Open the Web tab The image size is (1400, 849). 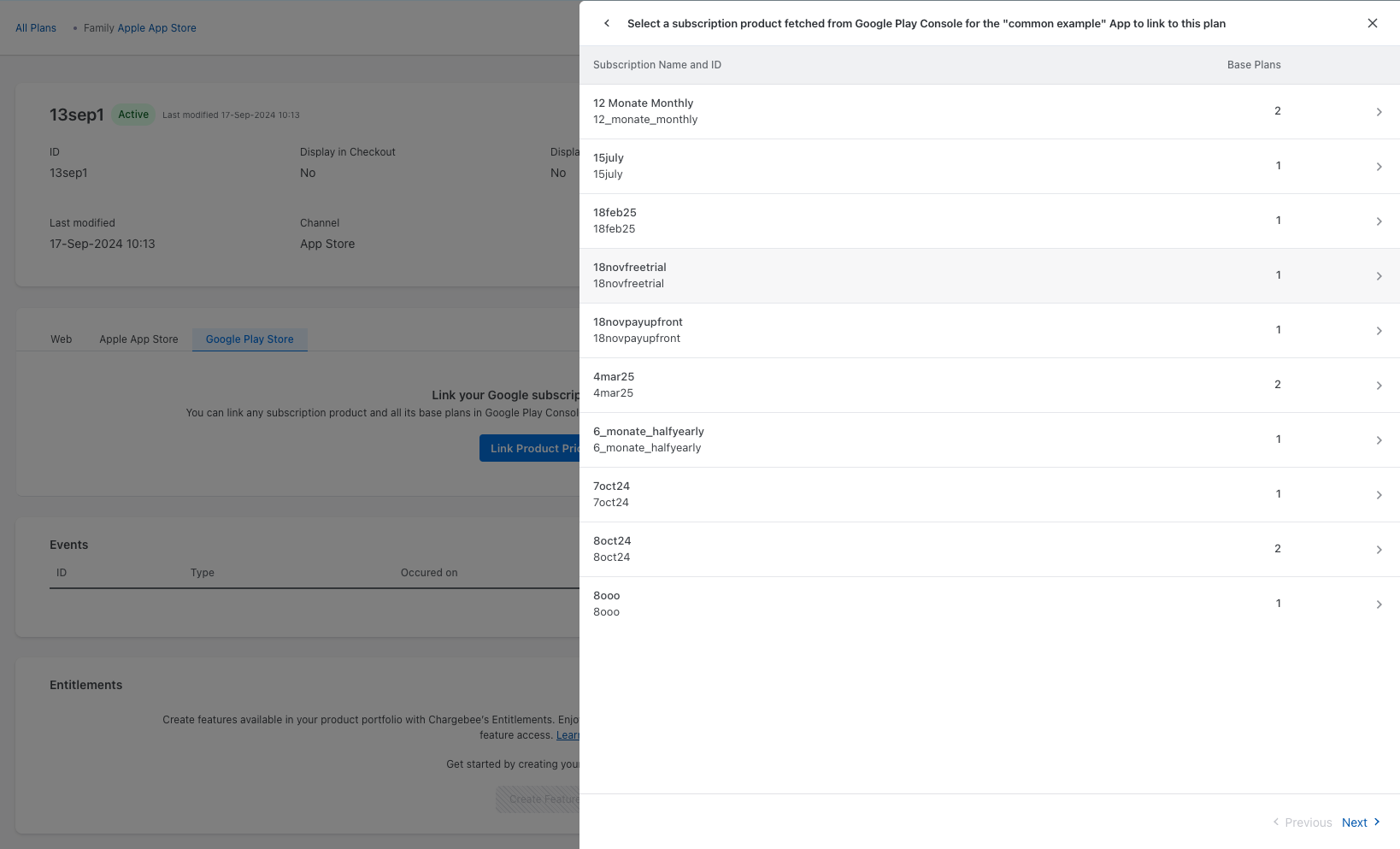click(x=62, y=339)
